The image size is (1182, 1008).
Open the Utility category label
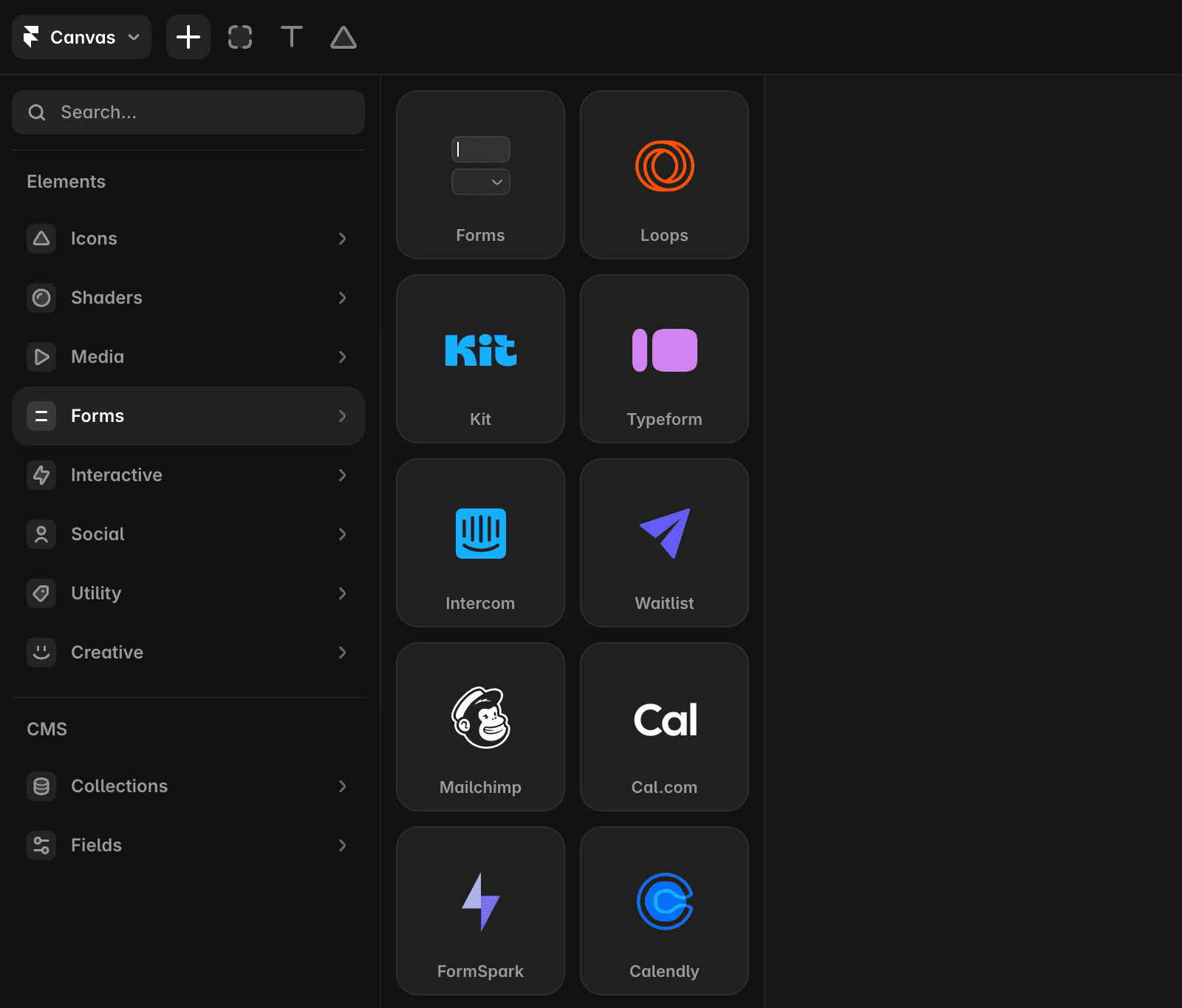pos(96,593)
